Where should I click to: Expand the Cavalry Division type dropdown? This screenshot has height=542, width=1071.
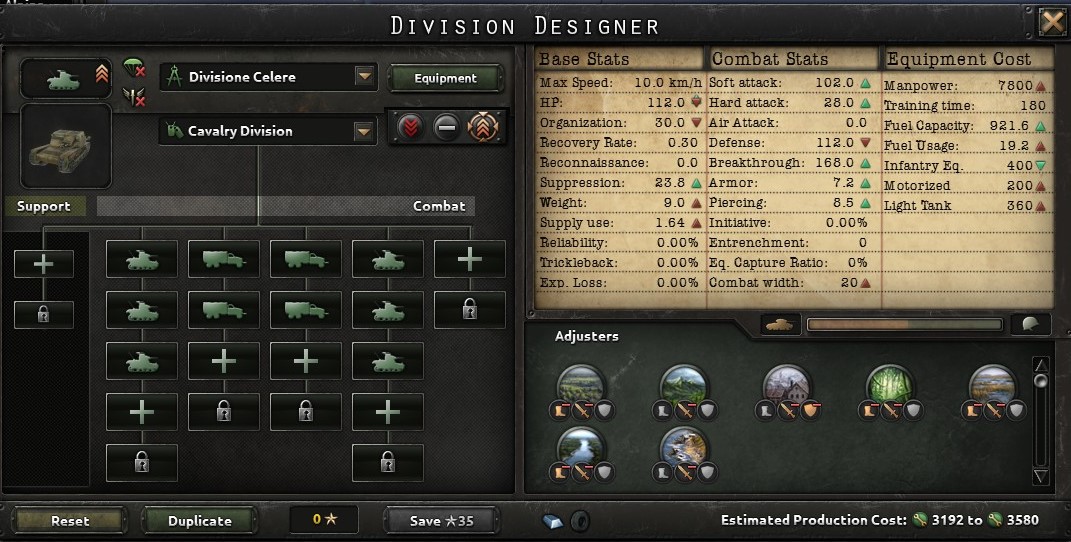(364, 131)
